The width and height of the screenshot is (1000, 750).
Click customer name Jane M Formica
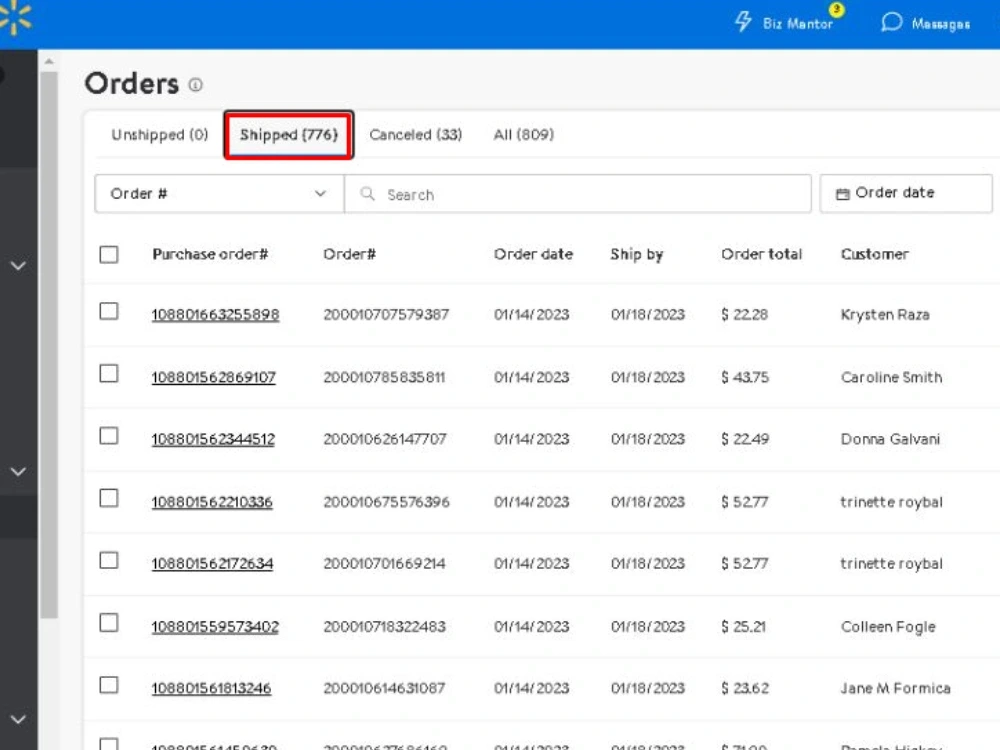pyautogui.click(x=895, y=689)
